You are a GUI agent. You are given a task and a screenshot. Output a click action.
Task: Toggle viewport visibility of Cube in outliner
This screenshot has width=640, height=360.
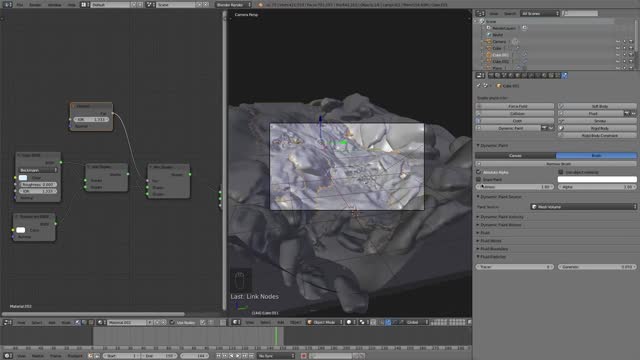618,48
